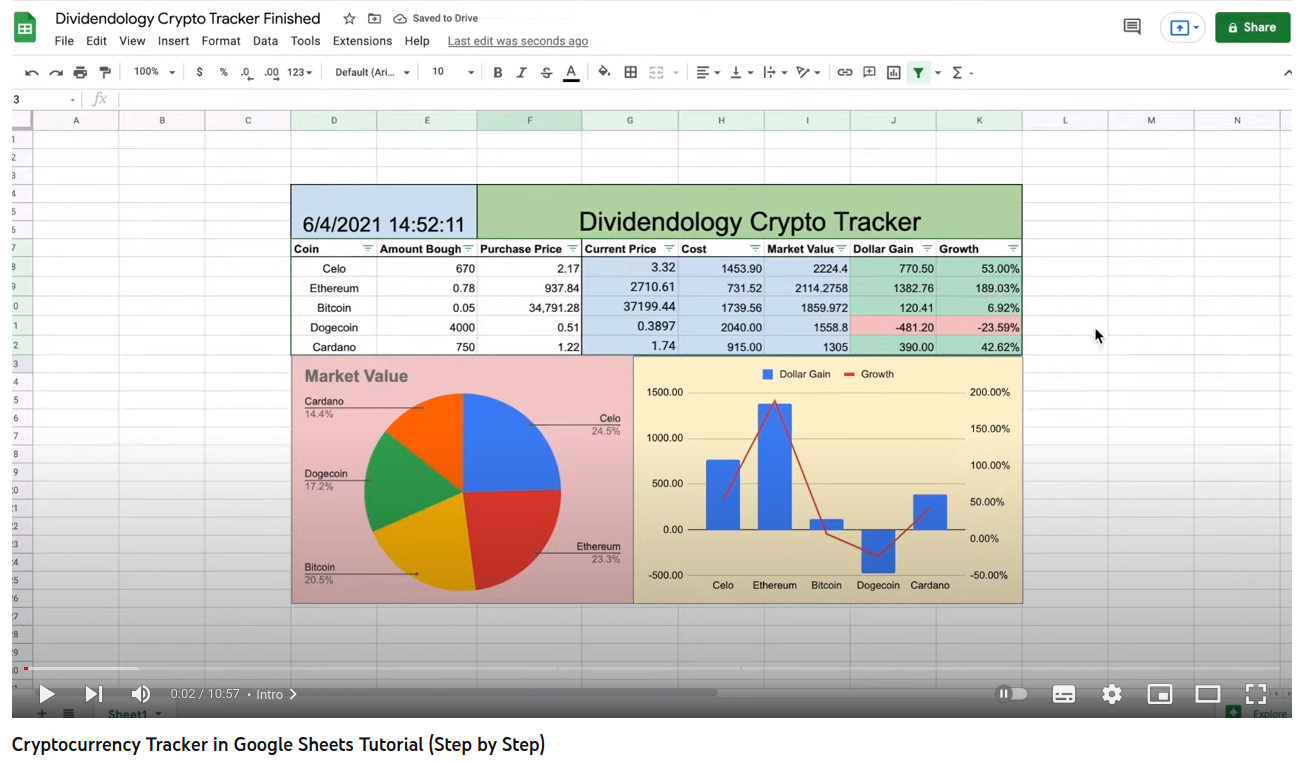The width and height of the screenshot is (1308, 762).
Task: Open the text color picker
Action: tap(571, 72)
